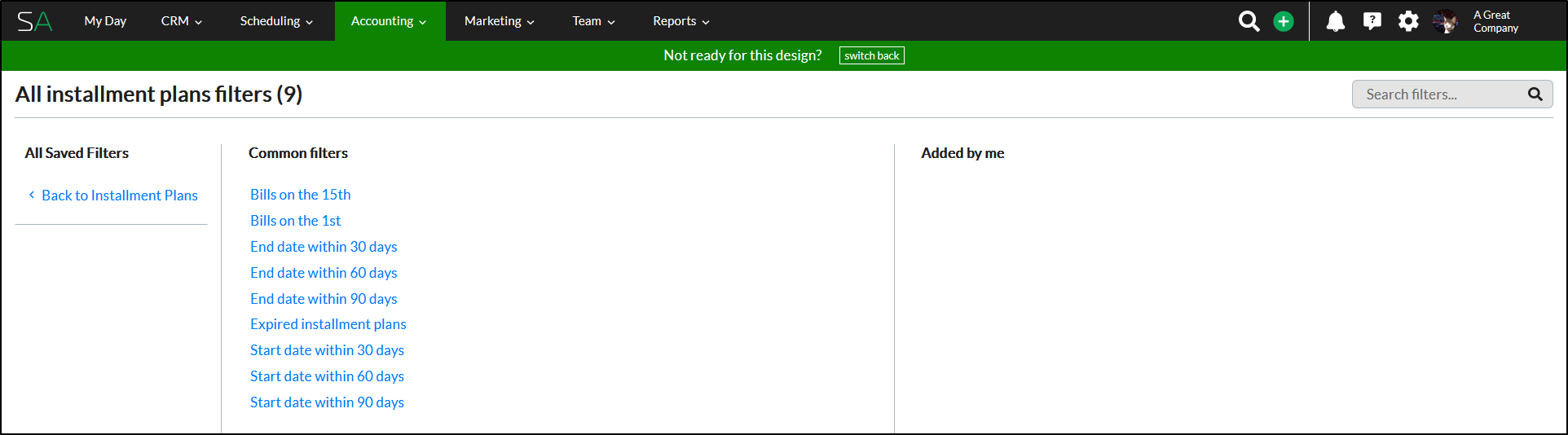Open the Bills on the 15th filter
Viewport: 1568px width, 435px height.
(x=301, y=195)
